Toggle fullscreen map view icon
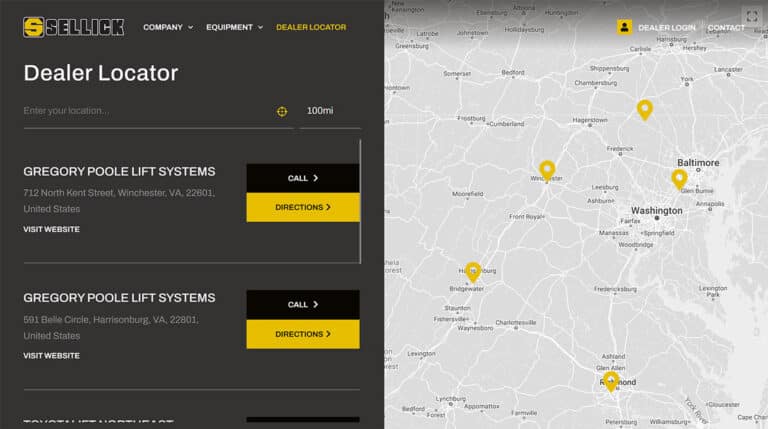This screenshot has height=429, width=768. [752, 17]
